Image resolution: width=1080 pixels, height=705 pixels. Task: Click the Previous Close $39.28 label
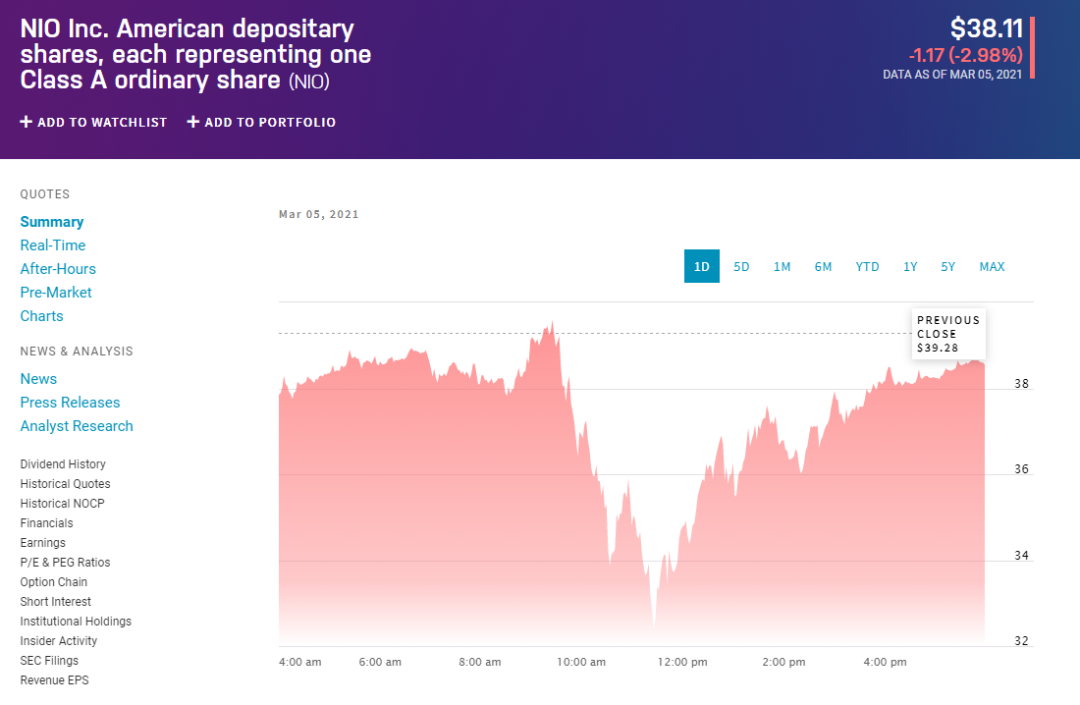pos(948,334)
